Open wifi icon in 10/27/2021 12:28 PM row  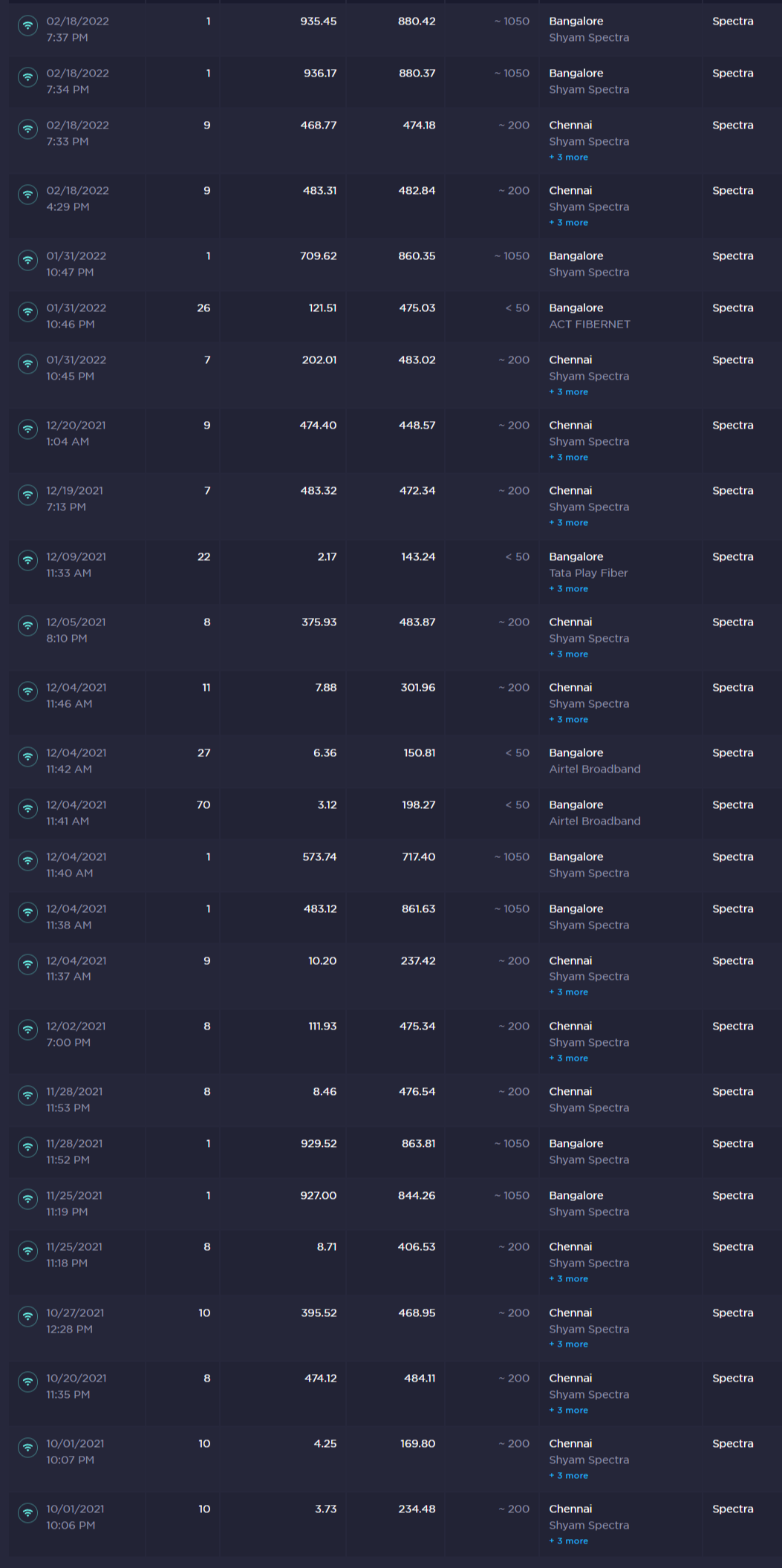[x=28, y=1317]
